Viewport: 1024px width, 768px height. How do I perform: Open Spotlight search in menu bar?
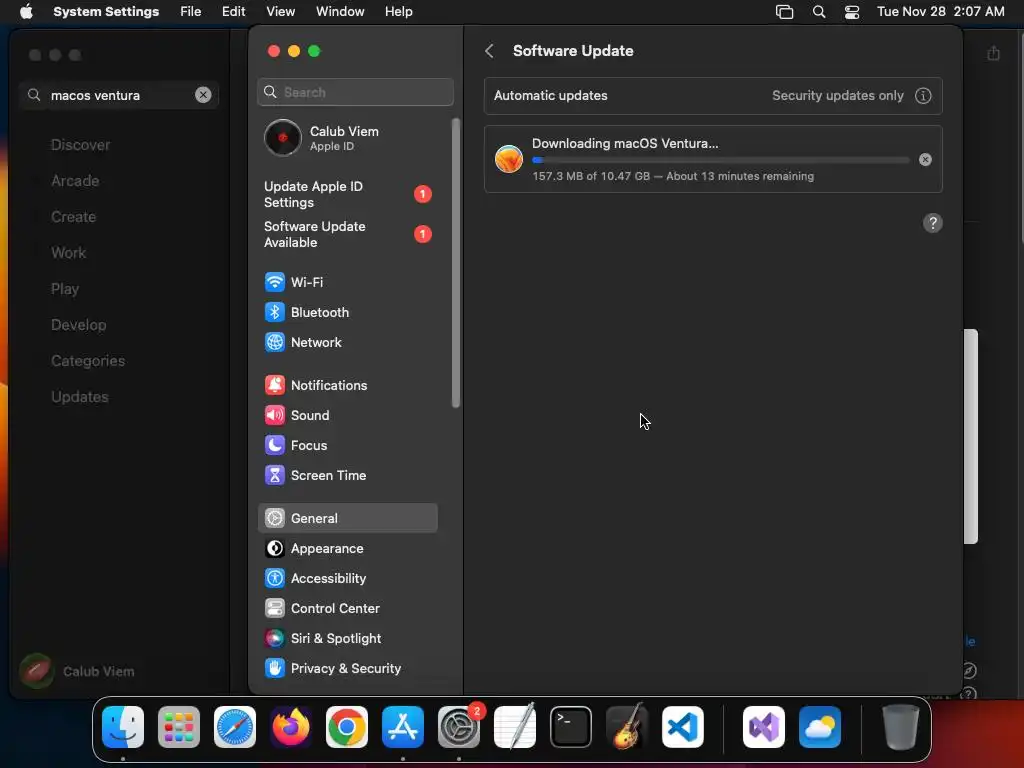pos(819,12)
